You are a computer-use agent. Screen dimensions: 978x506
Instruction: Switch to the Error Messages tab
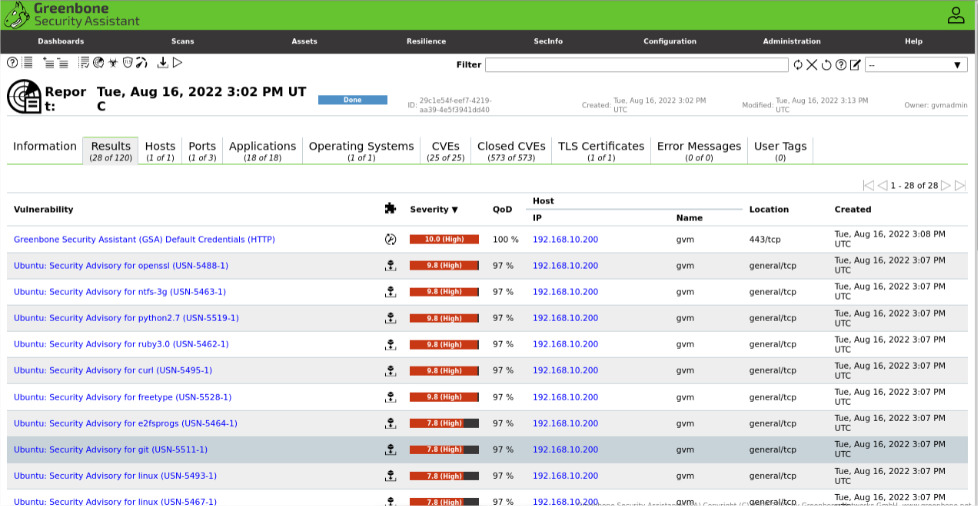coord(699,150)
